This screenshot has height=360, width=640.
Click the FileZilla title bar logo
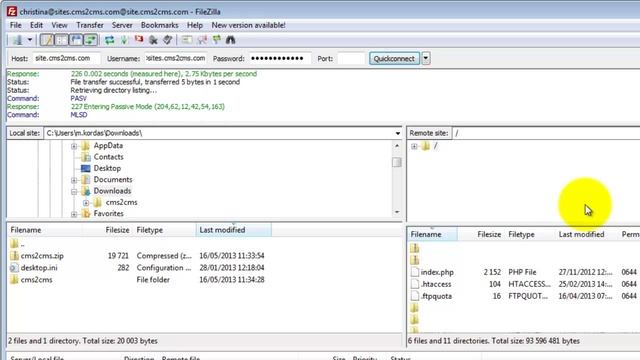pyautogui.click(x=12, y=11)
